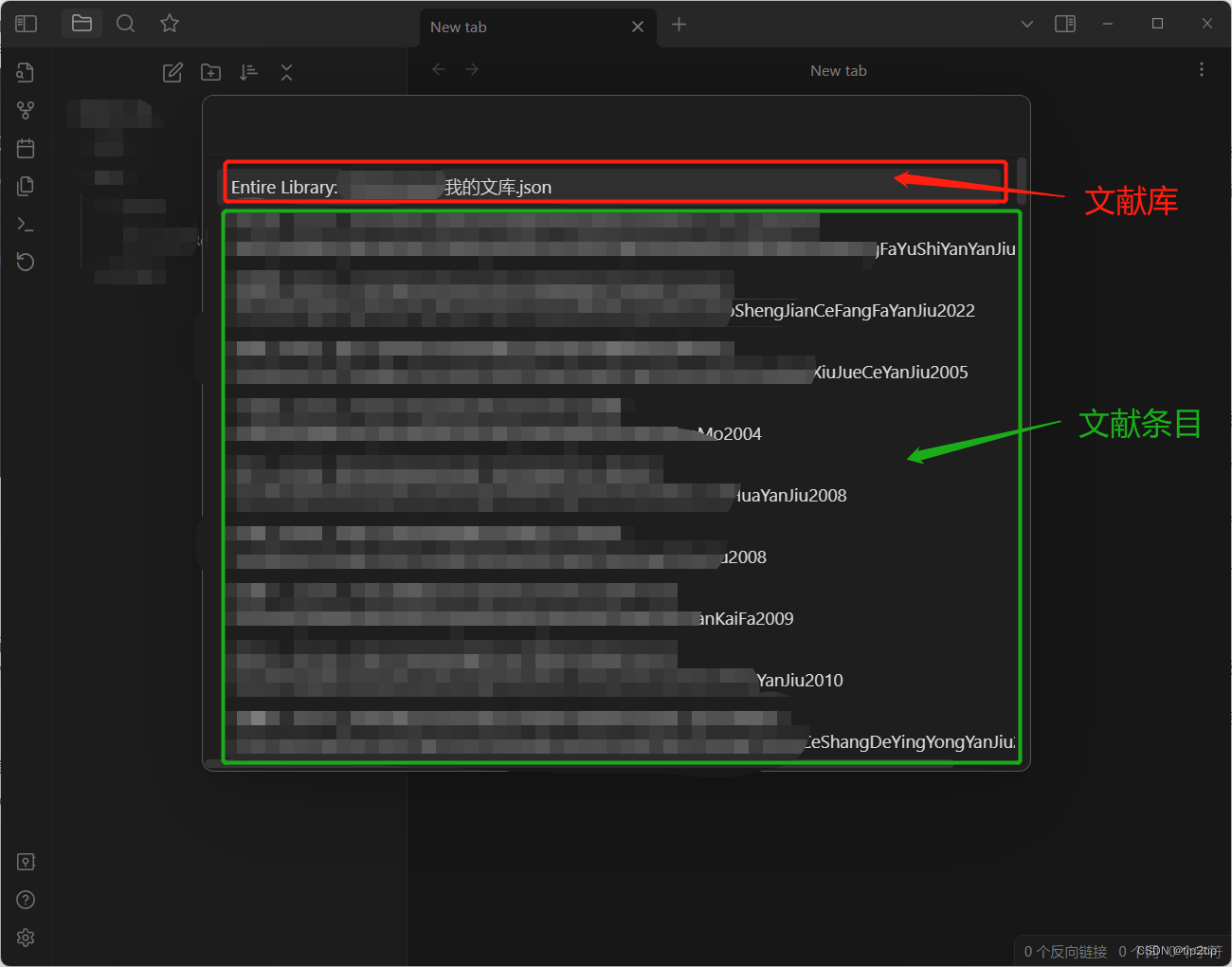Open quick switcher icon in ribbon

click(x=26, y=72)
